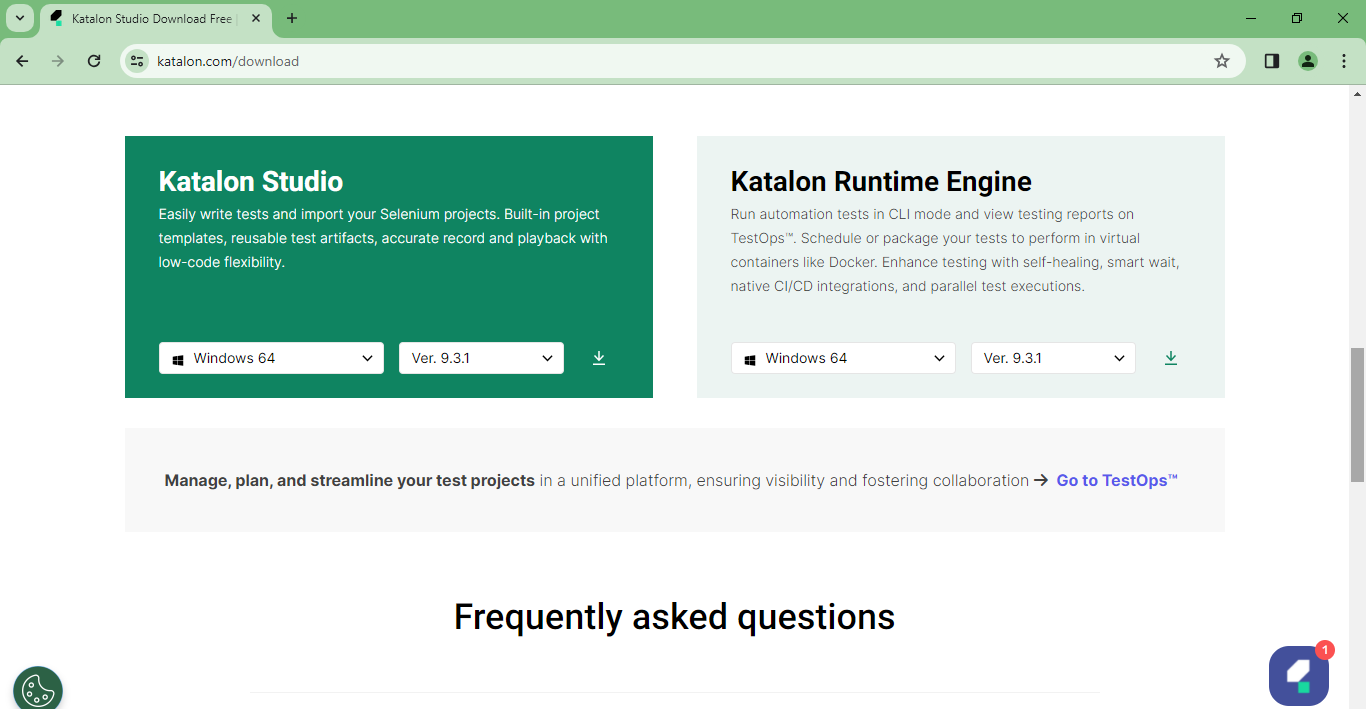1366x709 pixels.
Task: Expand the tab search chevron top-left
Action: pos(19,18)
